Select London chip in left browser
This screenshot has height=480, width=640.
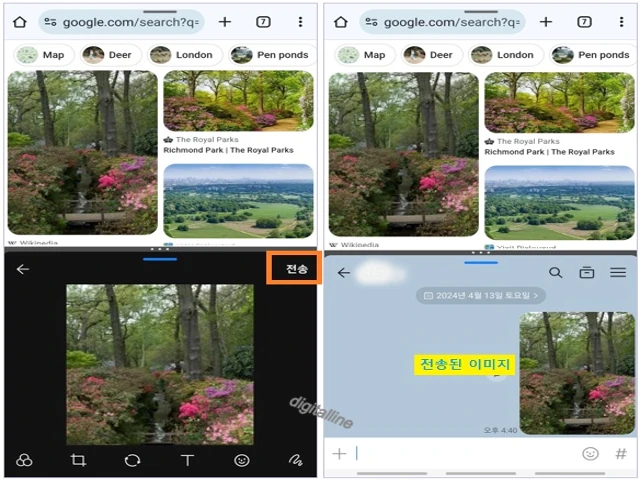tap(185, 55)
